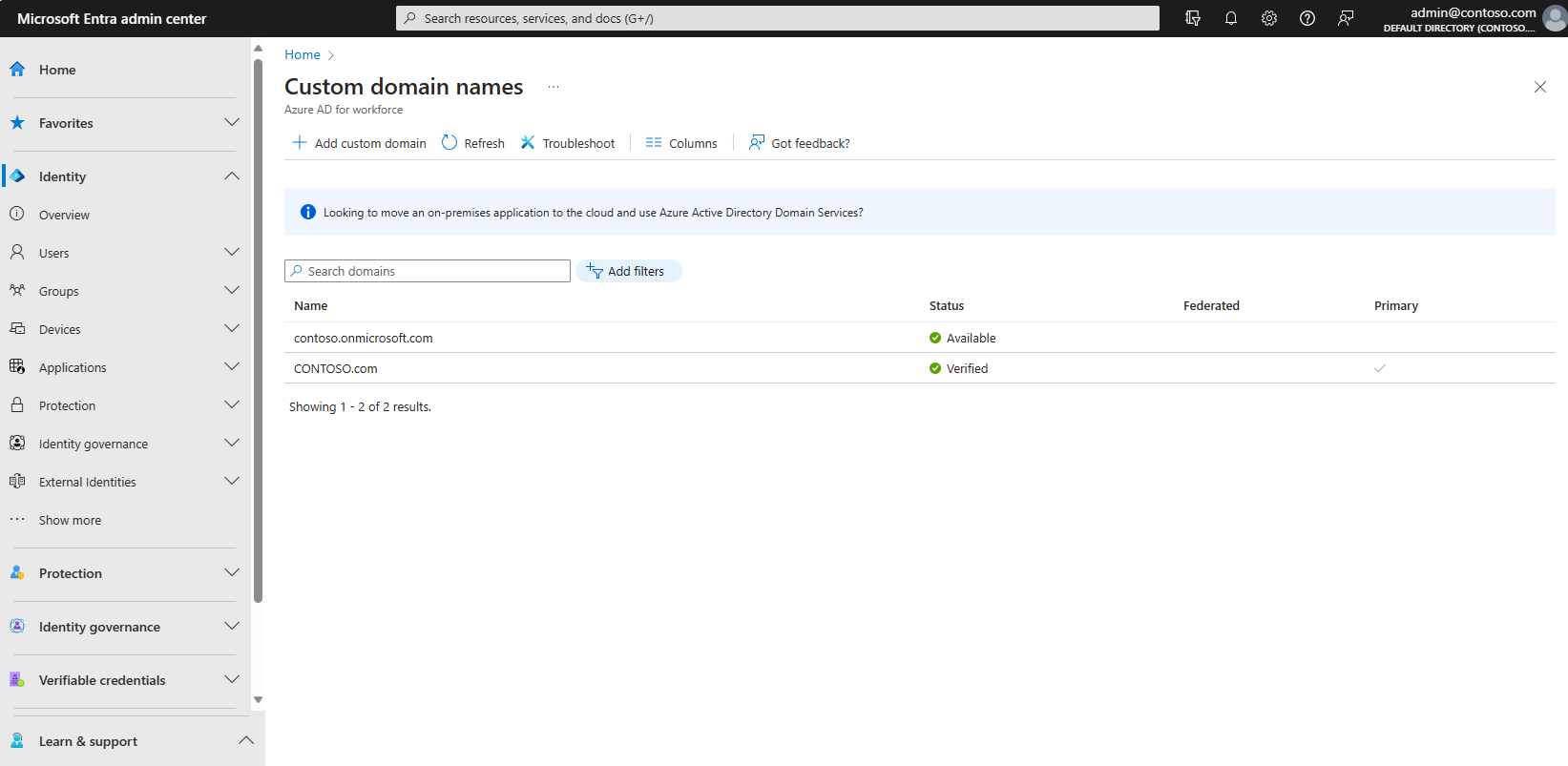Open settings gear icon
The width and height of the screenshot is (1568, 766).
[x=1269, y=18]
